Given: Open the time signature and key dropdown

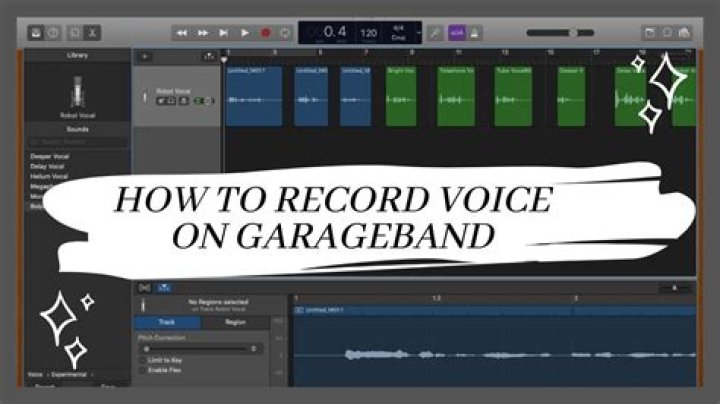Looking at the screenshot, I should pos(400,33).
